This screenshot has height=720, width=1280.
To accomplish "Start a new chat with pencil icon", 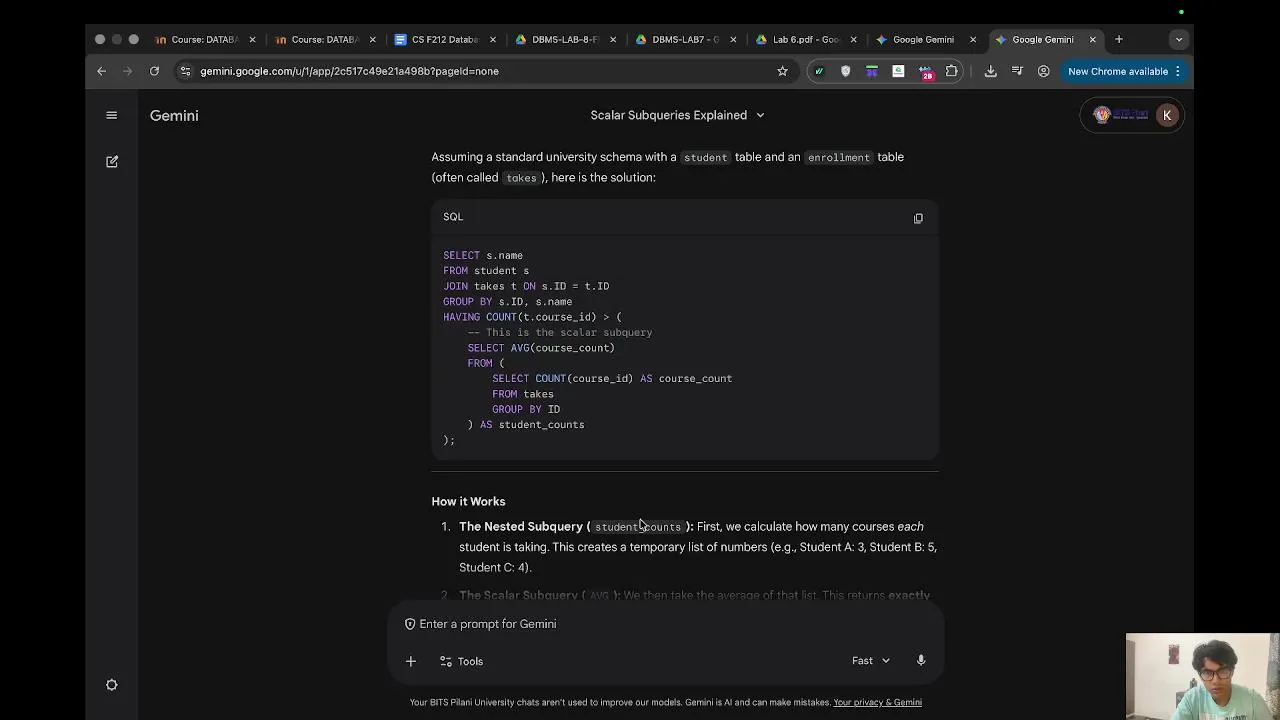I will [112, 161].
